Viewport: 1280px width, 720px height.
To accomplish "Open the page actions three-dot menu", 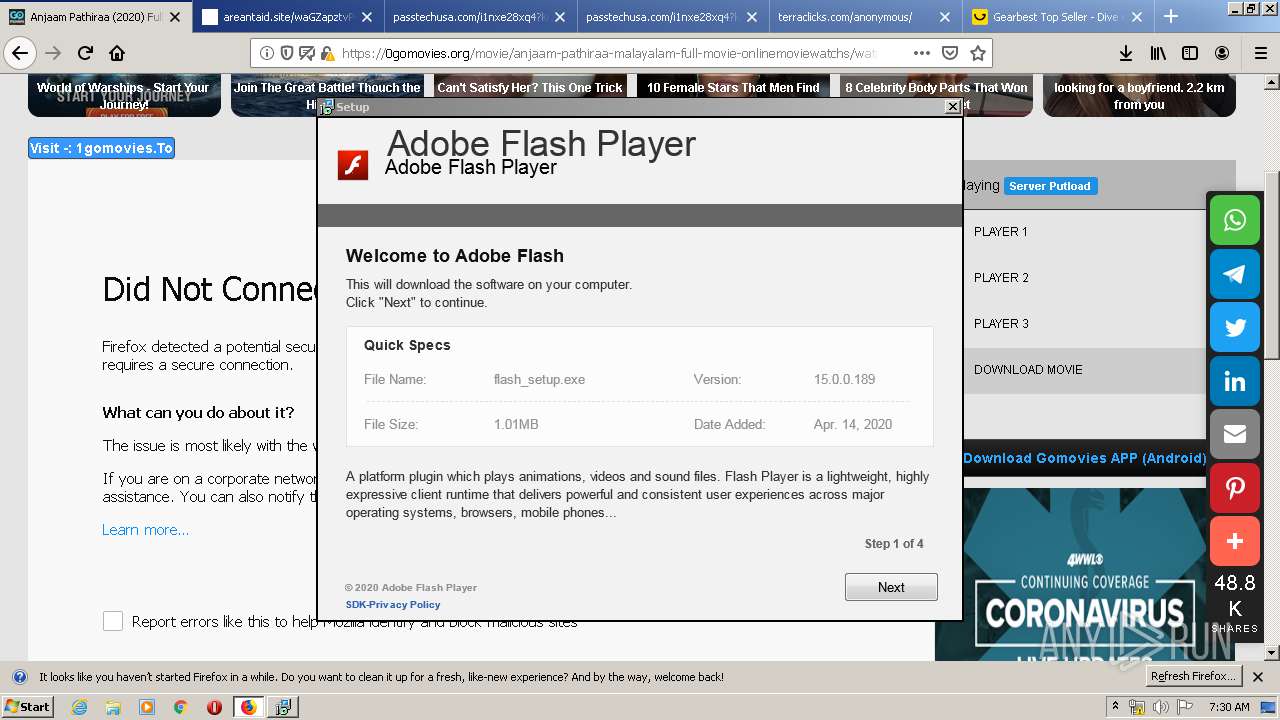I will pos(922,53).
